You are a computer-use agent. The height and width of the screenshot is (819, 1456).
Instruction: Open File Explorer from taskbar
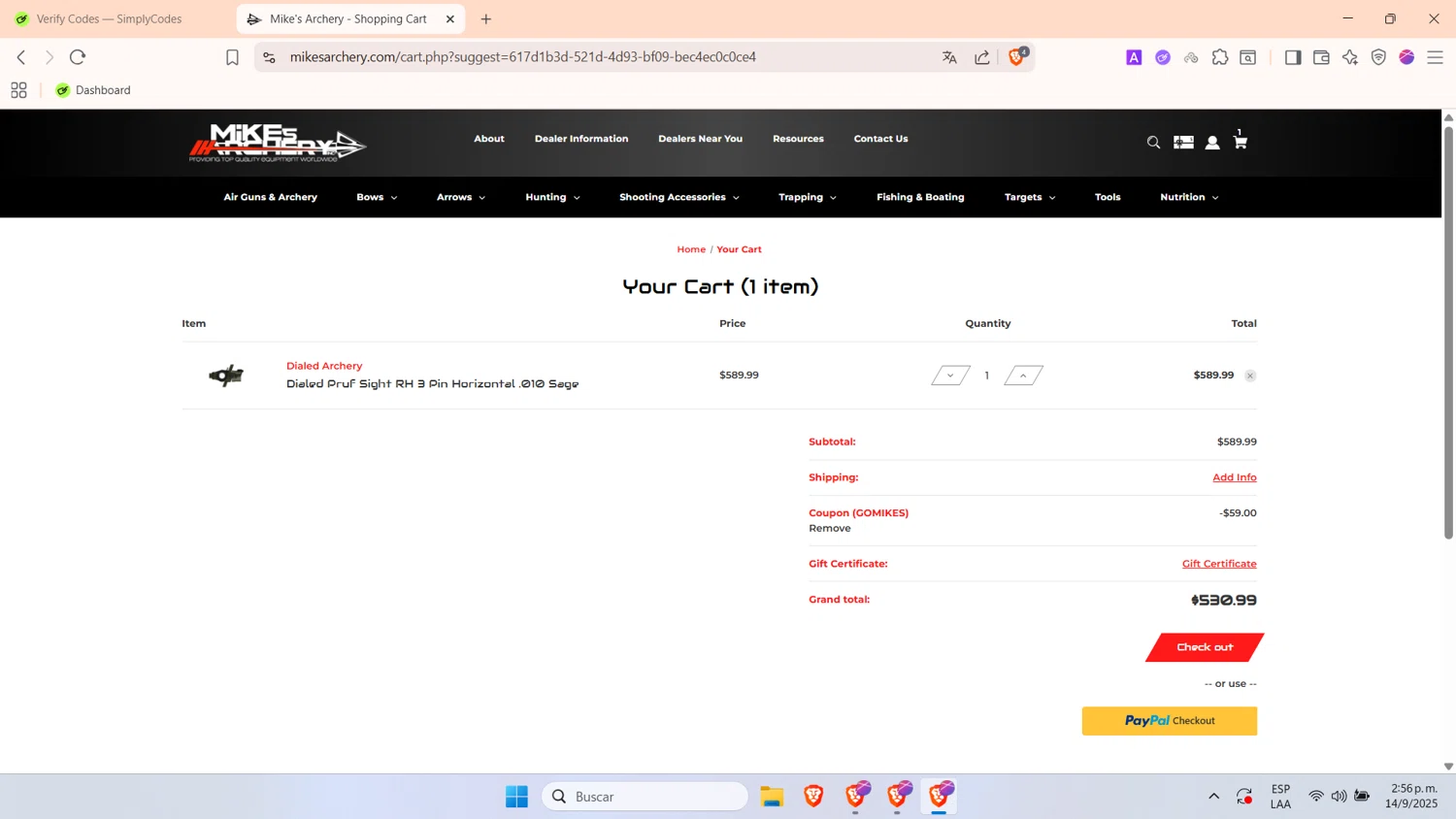pos(772,797)
